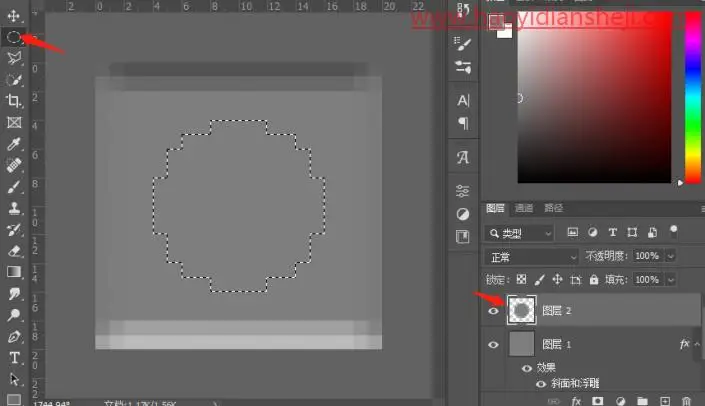This screenshot has height=406, width=705.
Task: Create new fill or adjustment layer
Action: point(620,401)
